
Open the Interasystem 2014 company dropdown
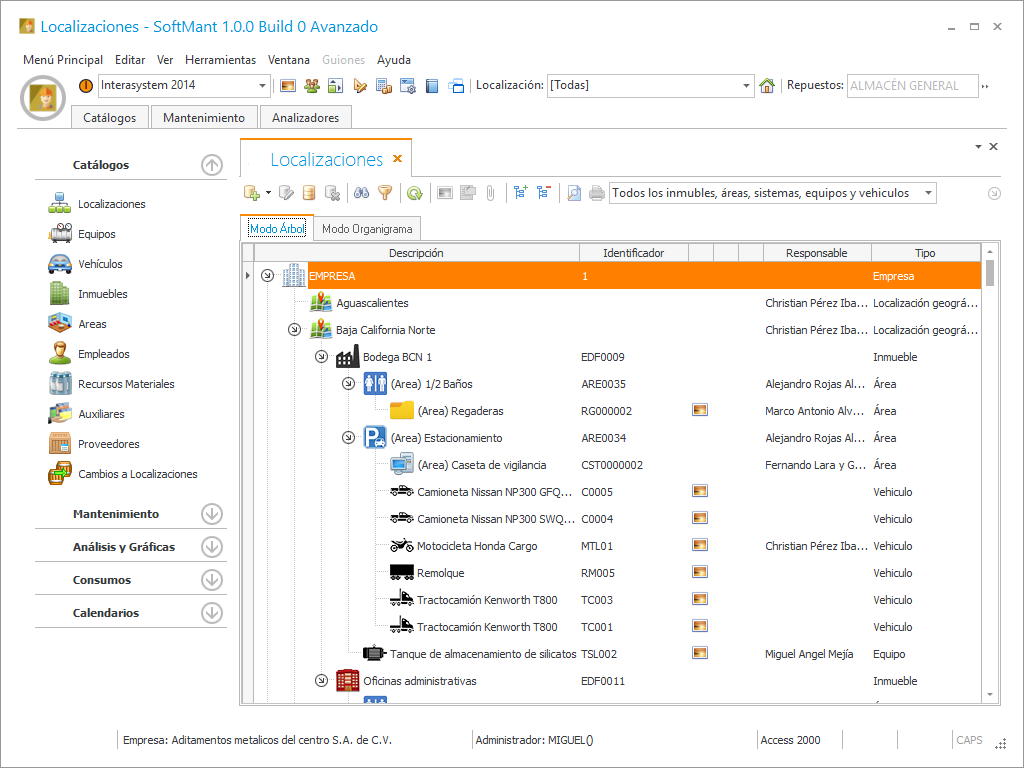[x=263, y=86]
